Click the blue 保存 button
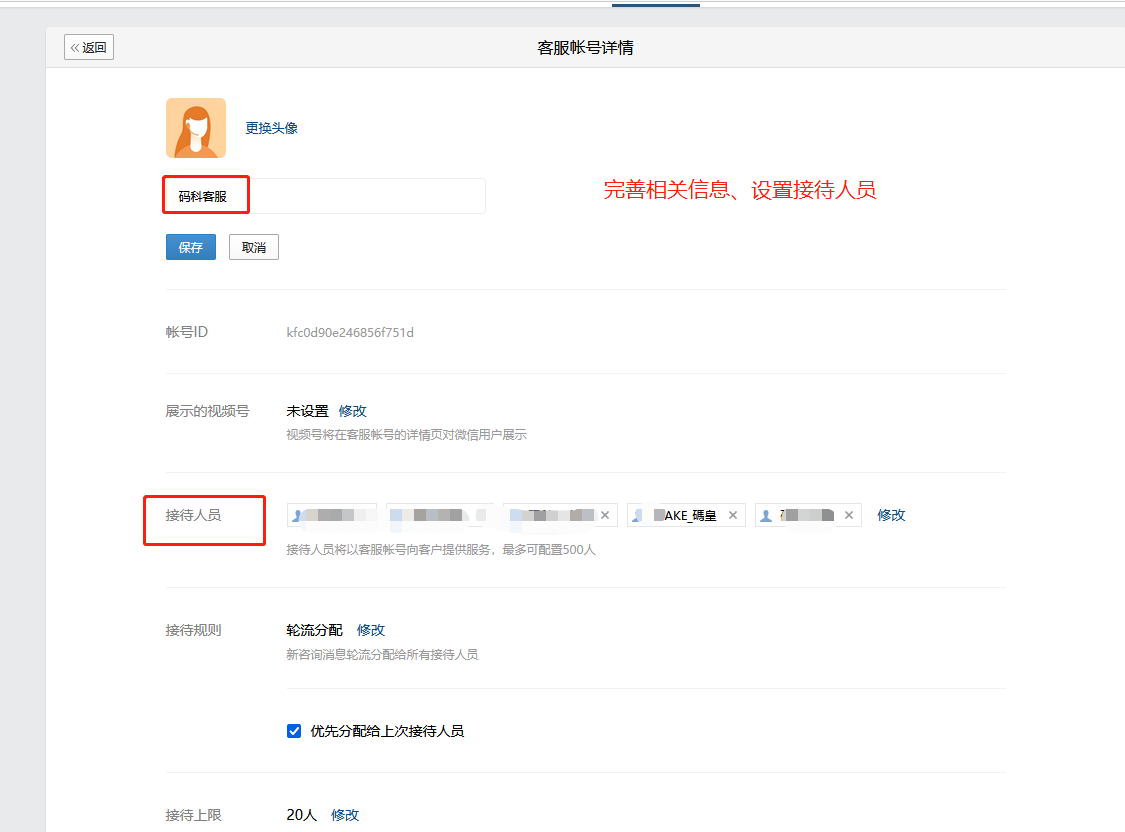 tap(191, 247)
